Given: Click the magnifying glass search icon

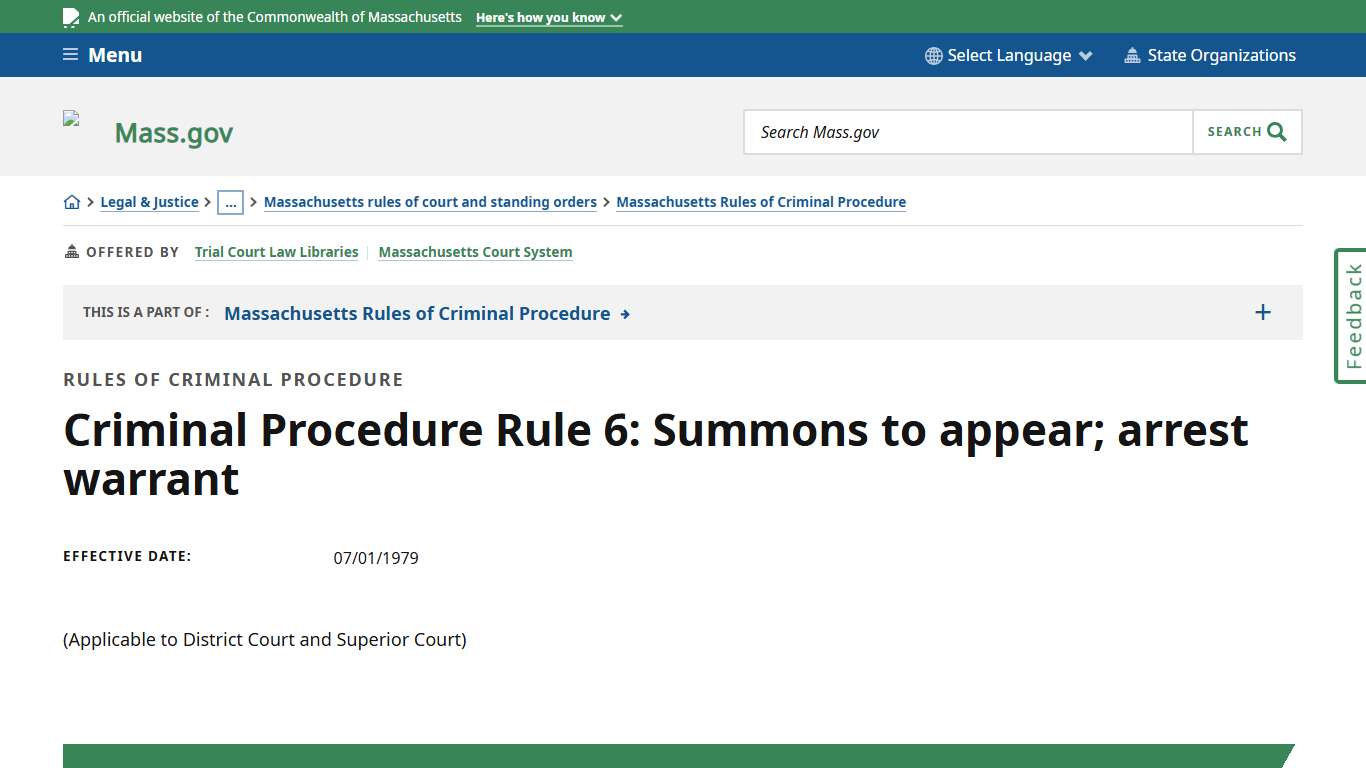Looking at the screenshot, I should (x=1276, y=131).
